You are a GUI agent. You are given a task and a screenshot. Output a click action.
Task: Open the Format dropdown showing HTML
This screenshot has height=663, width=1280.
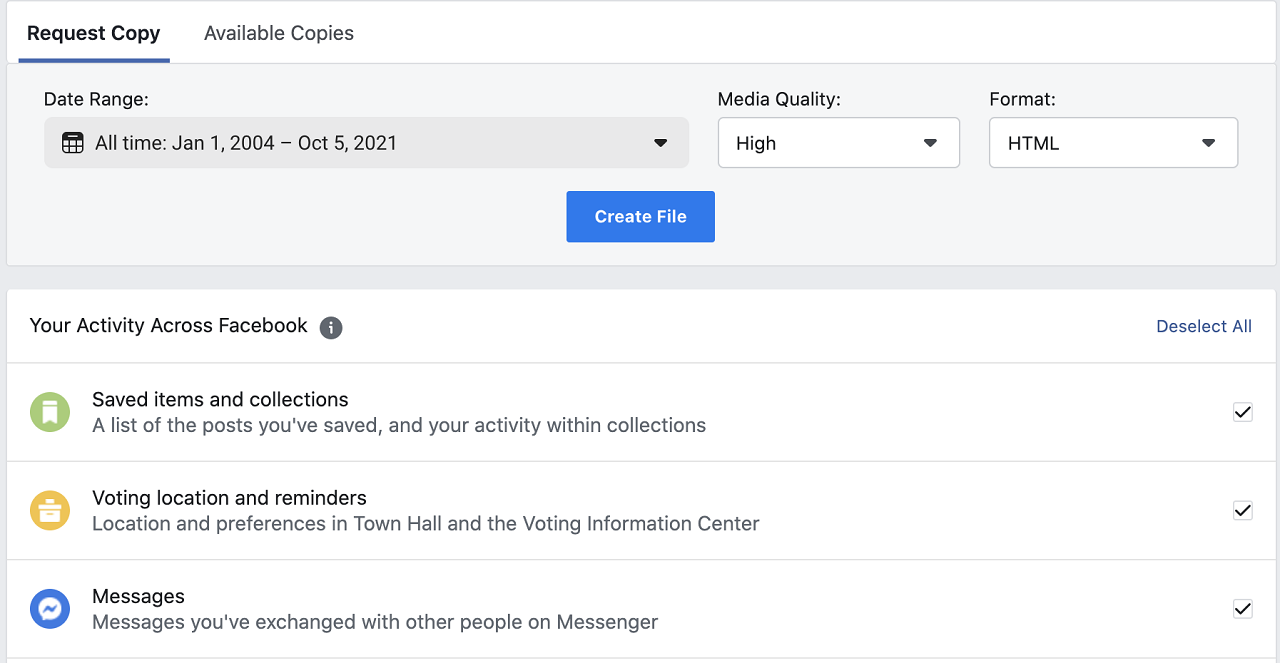pos(1113,143)
